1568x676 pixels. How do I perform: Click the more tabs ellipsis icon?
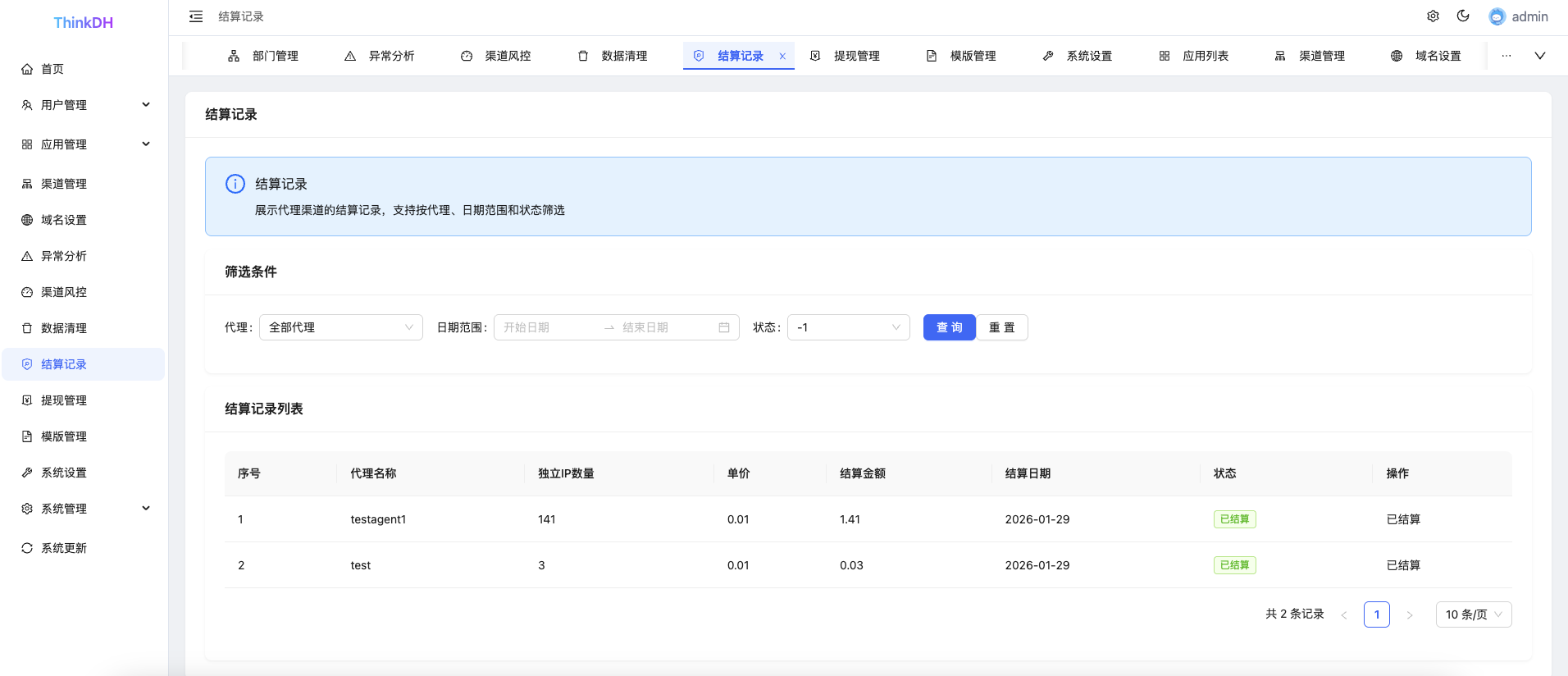pos(1506,56)
